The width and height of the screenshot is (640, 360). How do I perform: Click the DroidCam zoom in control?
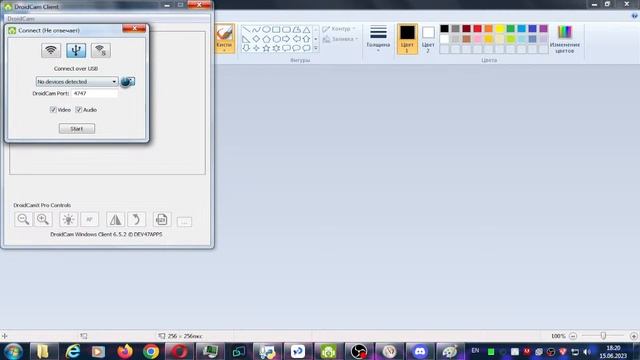pyautogui.click(x=43, y=220)
